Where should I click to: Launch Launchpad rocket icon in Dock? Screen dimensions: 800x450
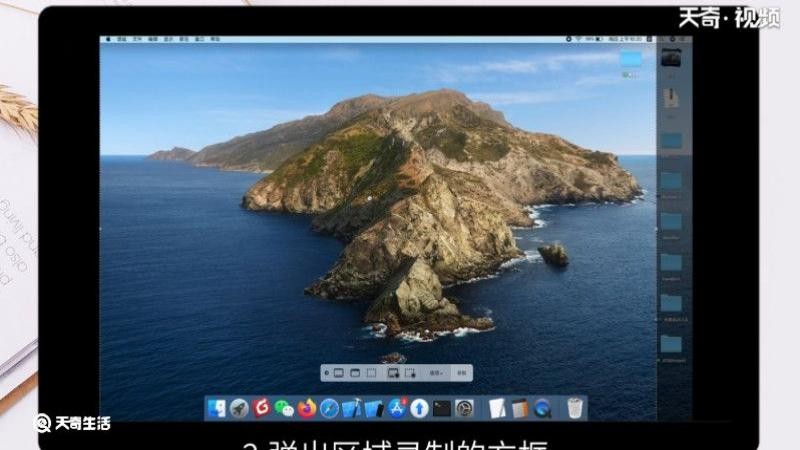(239, 409)
